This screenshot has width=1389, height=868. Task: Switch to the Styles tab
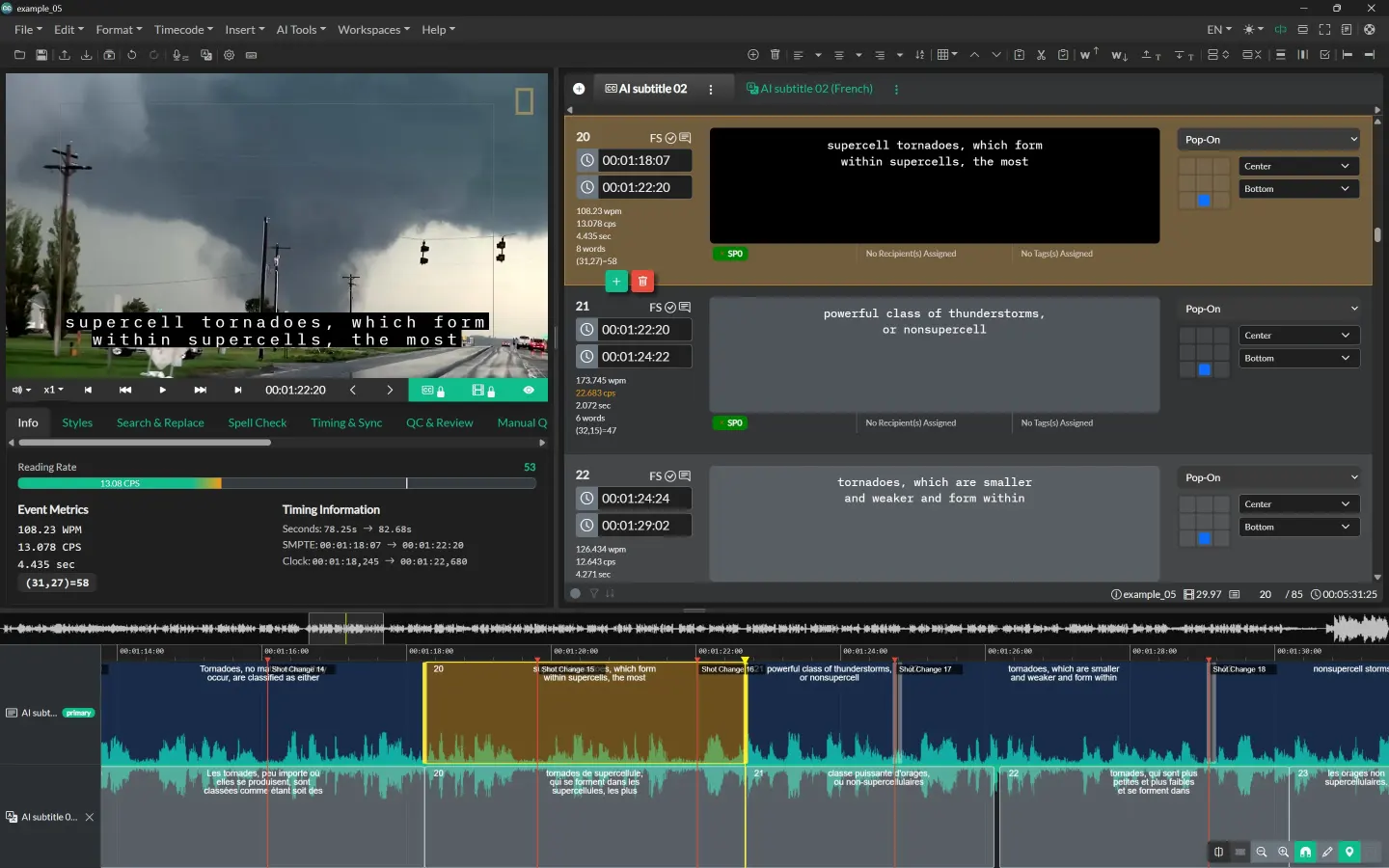(77, 422)
